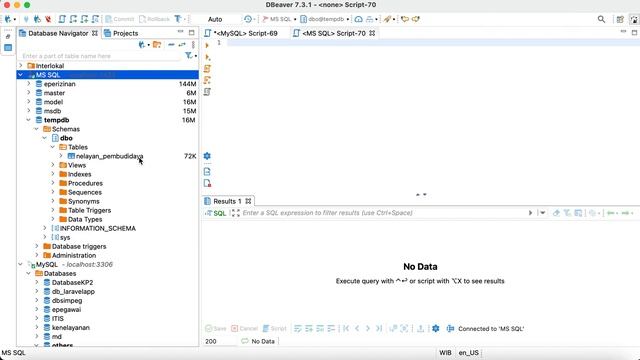
Task: Expand the Interlokal connection folder
Action: [x=21, y=65]
